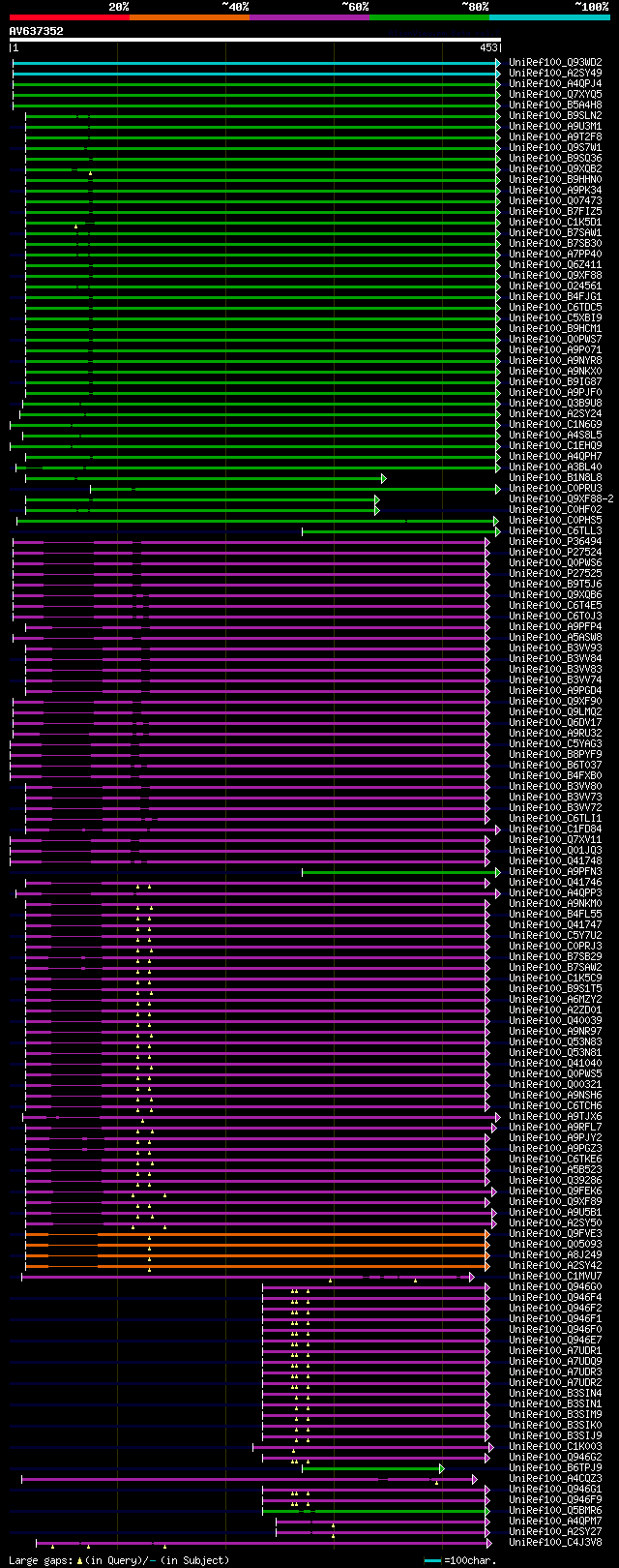Click the green alignment bar of UniRef100_B5A4H8
The width and height of the screenshot is (619, 1568).
256,106
